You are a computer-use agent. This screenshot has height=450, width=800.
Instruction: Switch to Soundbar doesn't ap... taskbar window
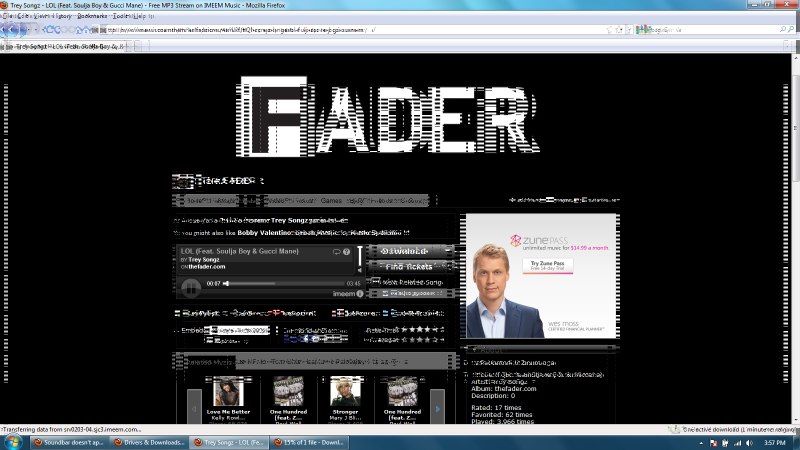(x=70, y=442)
